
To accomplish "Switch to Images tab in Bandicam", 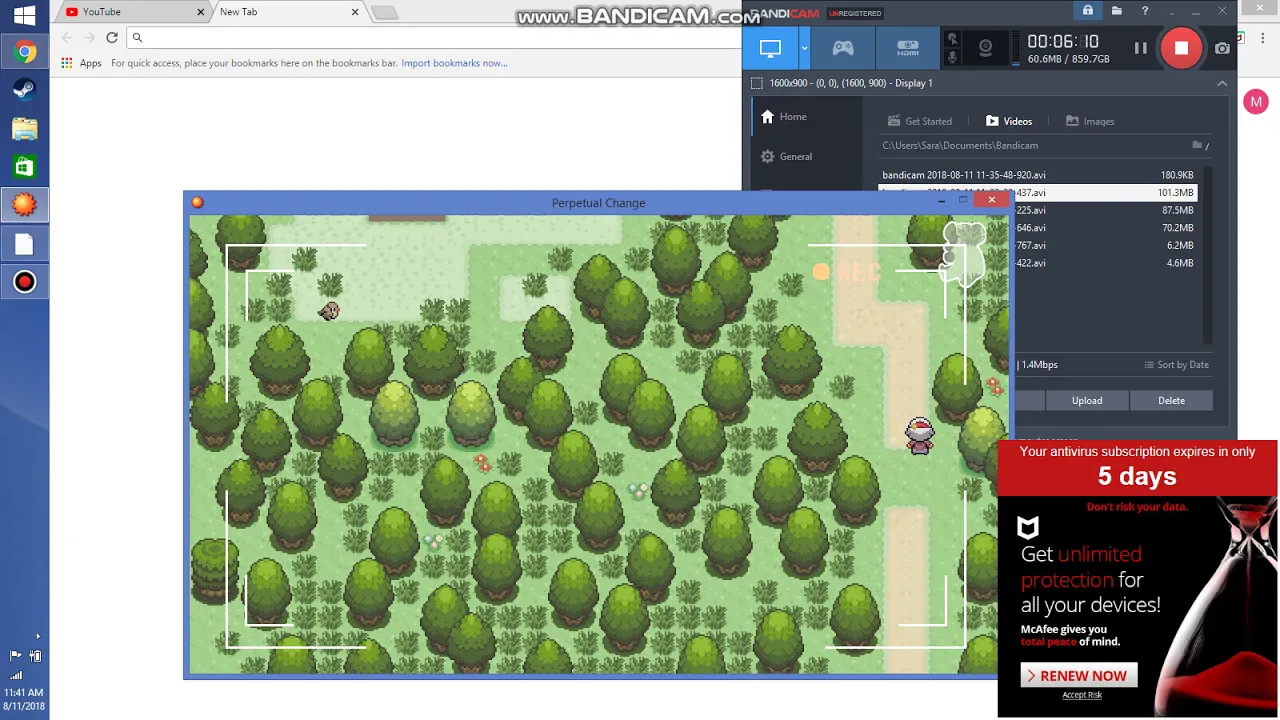I will (x=1090, y=121).
